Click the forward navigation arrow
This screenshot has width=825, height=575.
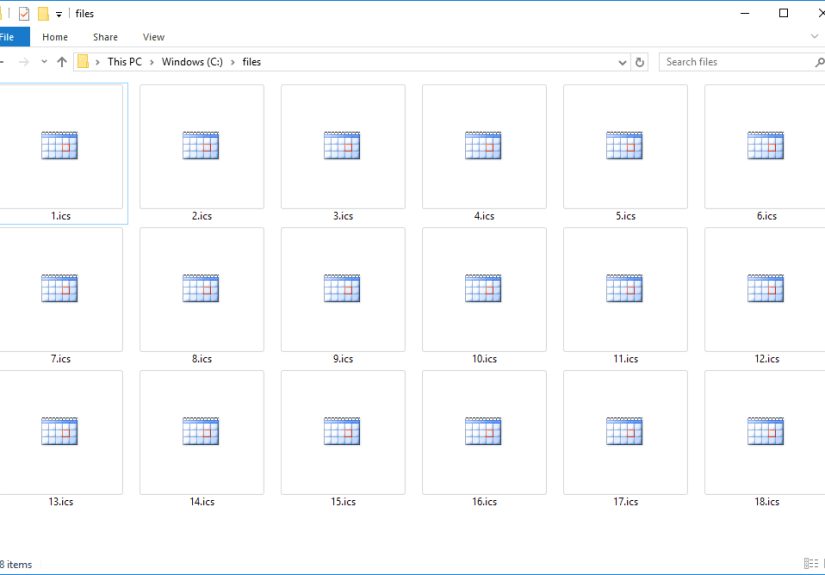point(24,62)
